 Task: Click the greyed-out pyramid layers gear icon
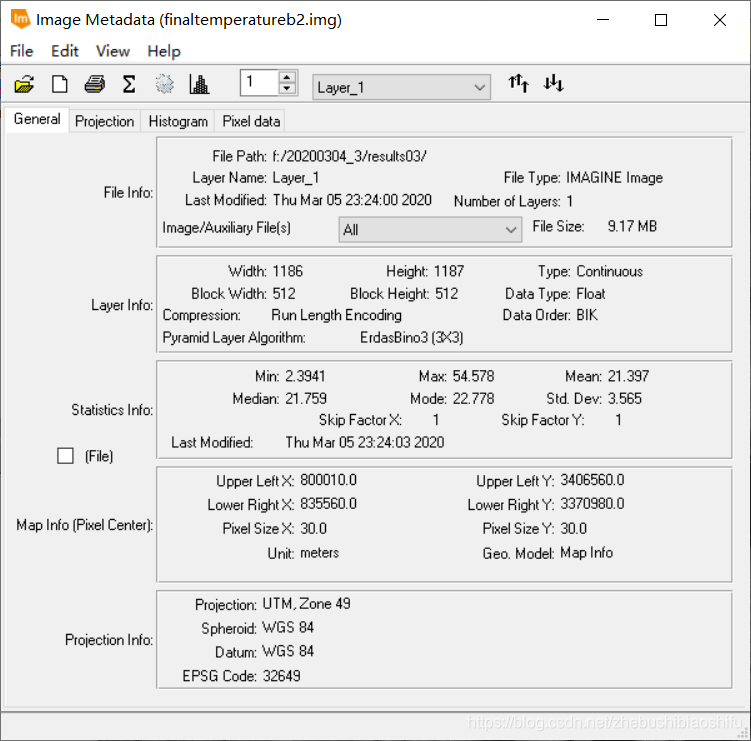(164, 84)
